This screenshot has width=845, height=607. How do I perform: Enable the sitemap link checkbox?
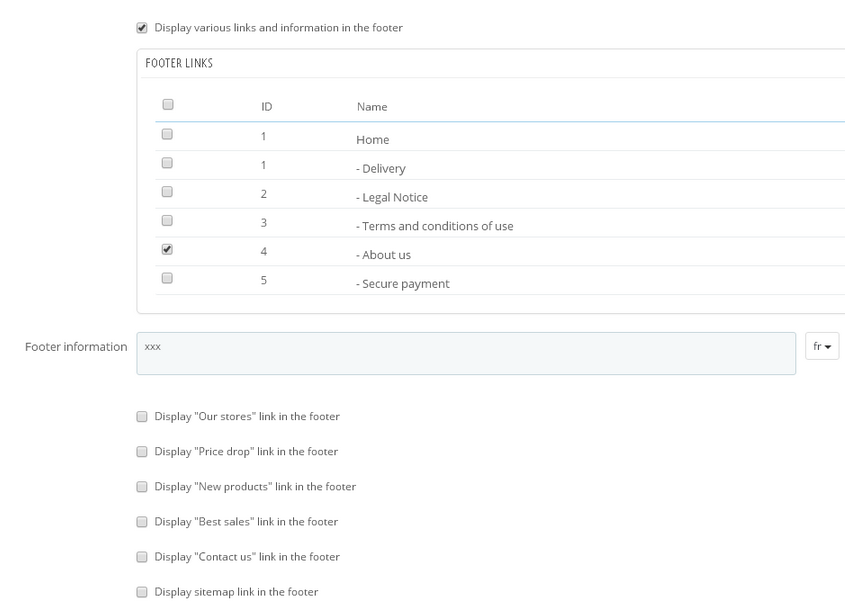click(x=142, y=591)
